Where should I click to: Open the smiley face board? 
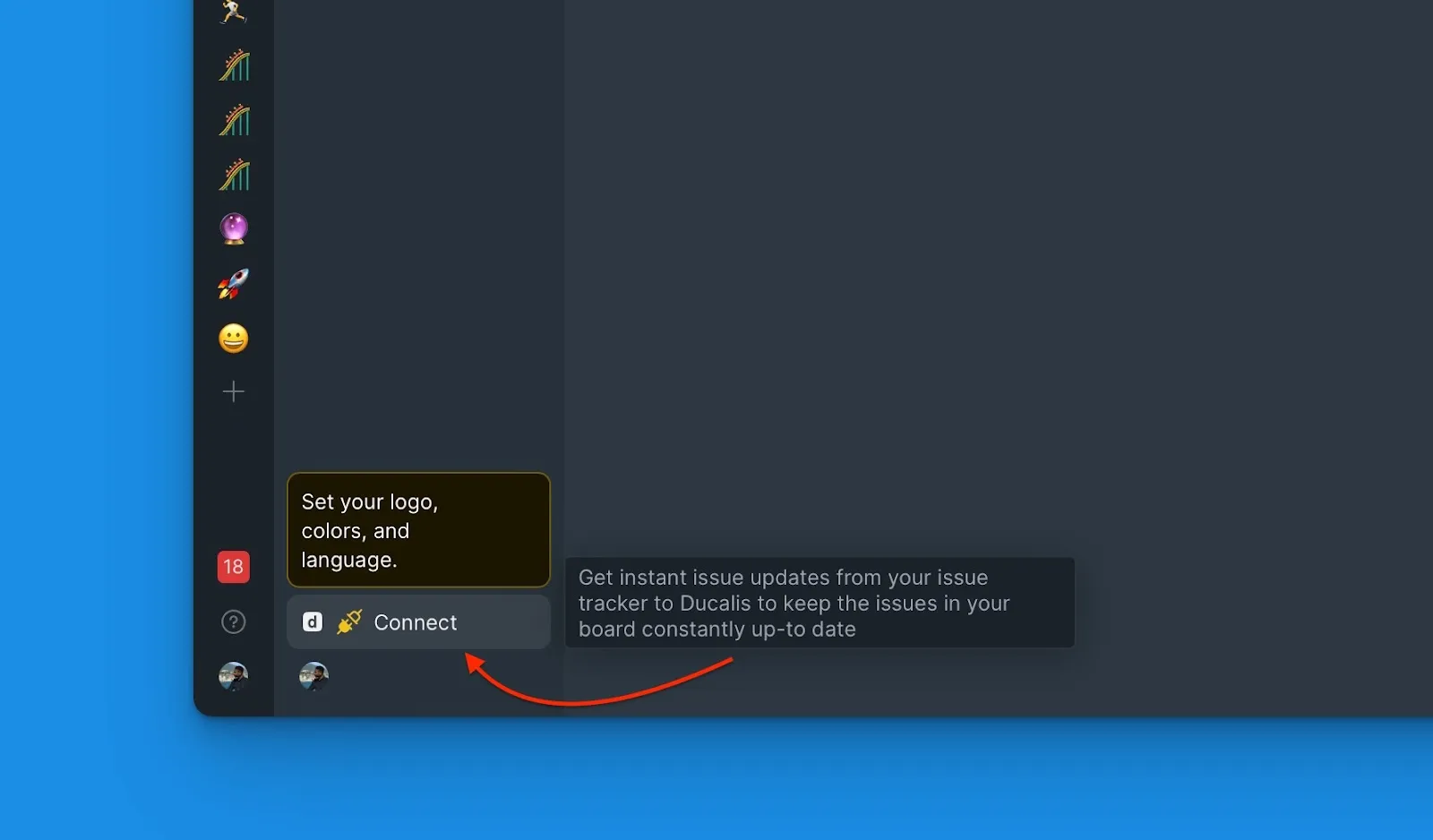pos(234,339)
